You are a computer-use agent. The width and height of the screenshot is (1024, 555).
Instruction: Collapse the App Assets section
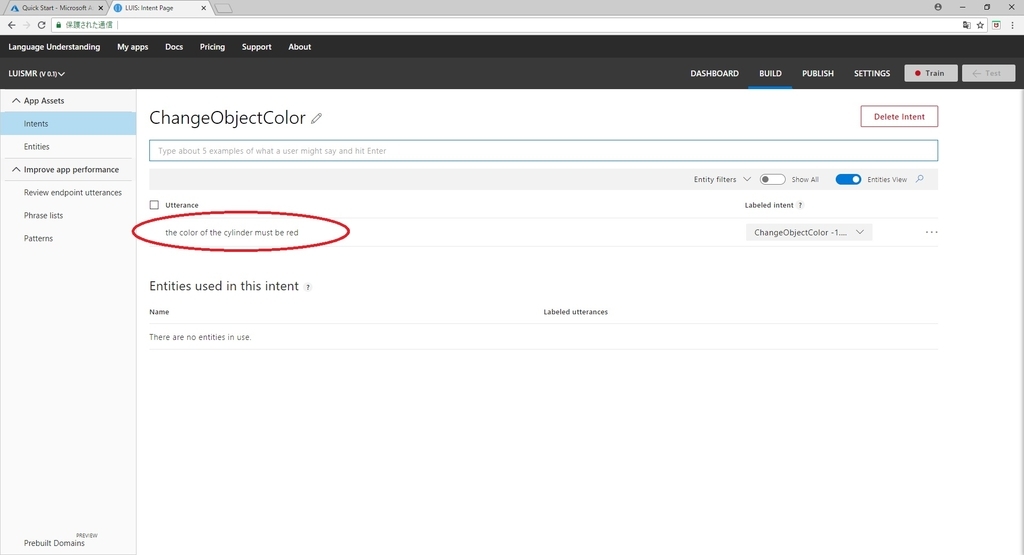16,101
